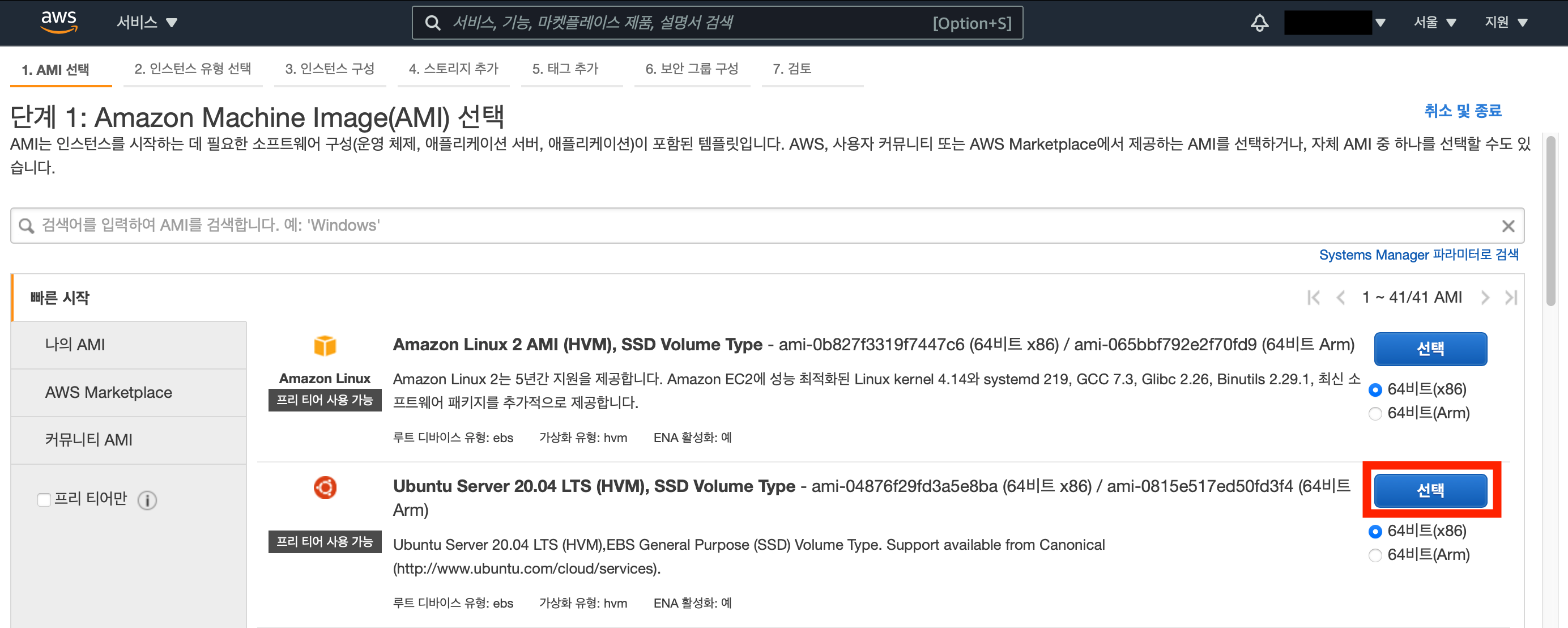This screenshot has width=1568, height=628.
Task: Expand the 서울 region dropdown
Action: click(1434, 23)
